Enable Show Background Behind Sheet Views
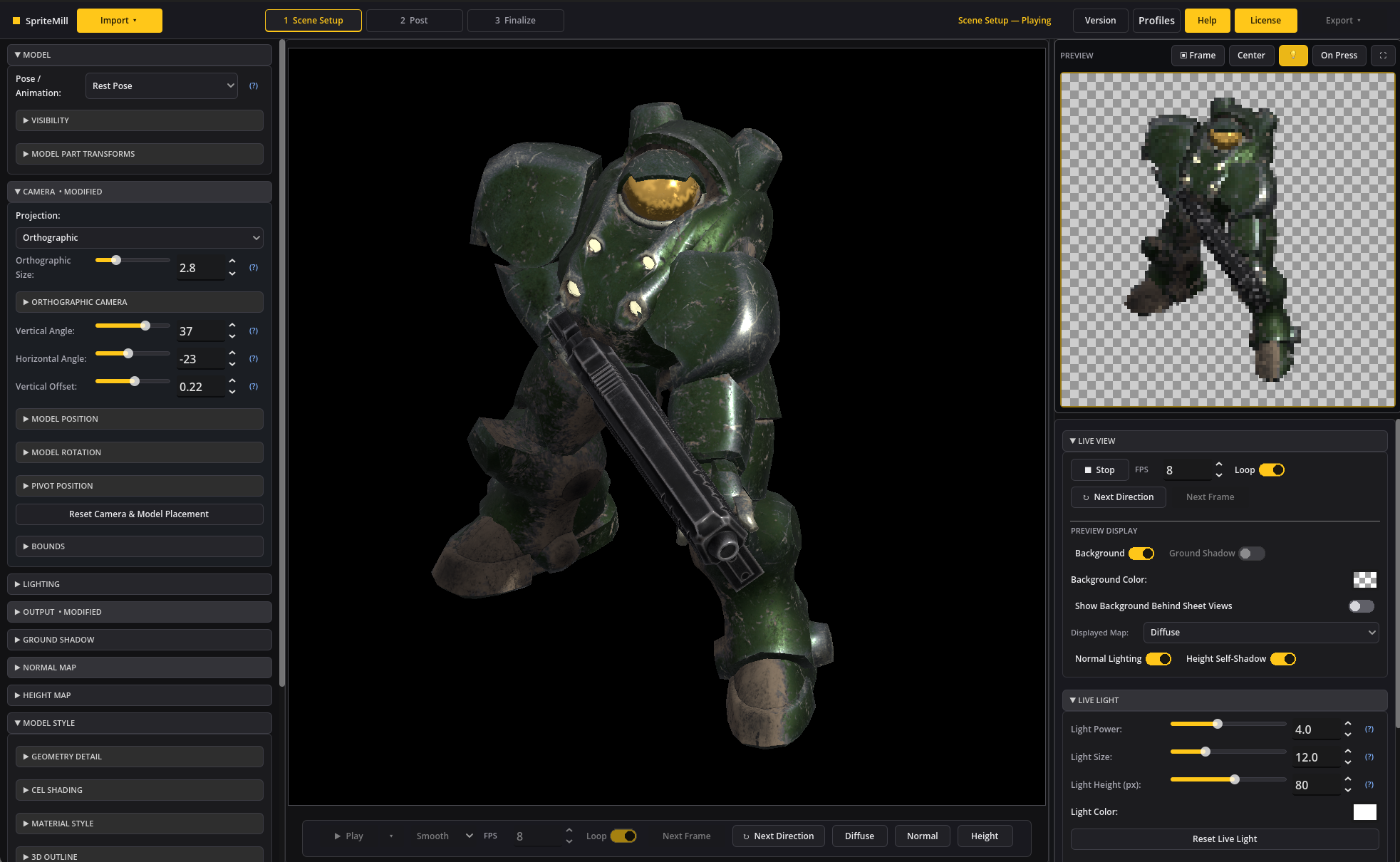The image size is (1400, 862). (x=1362, y=606)
